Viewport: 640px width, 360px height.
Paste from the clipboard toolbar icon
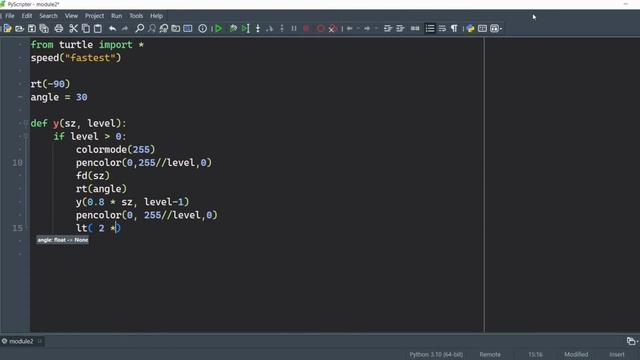[98, 29]
